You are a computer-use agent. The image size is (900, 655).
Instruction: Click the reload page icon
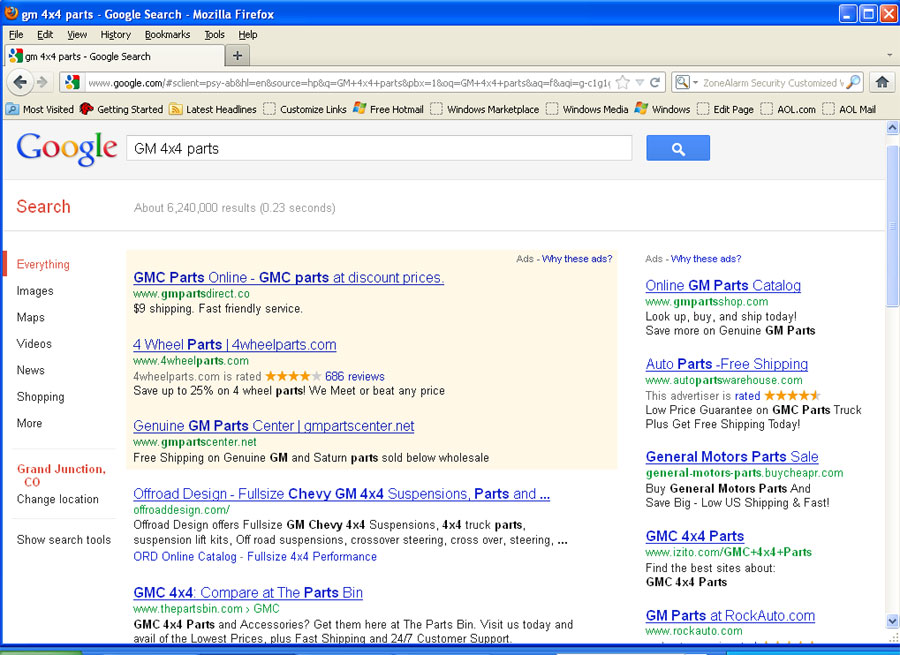click(655, 83)
